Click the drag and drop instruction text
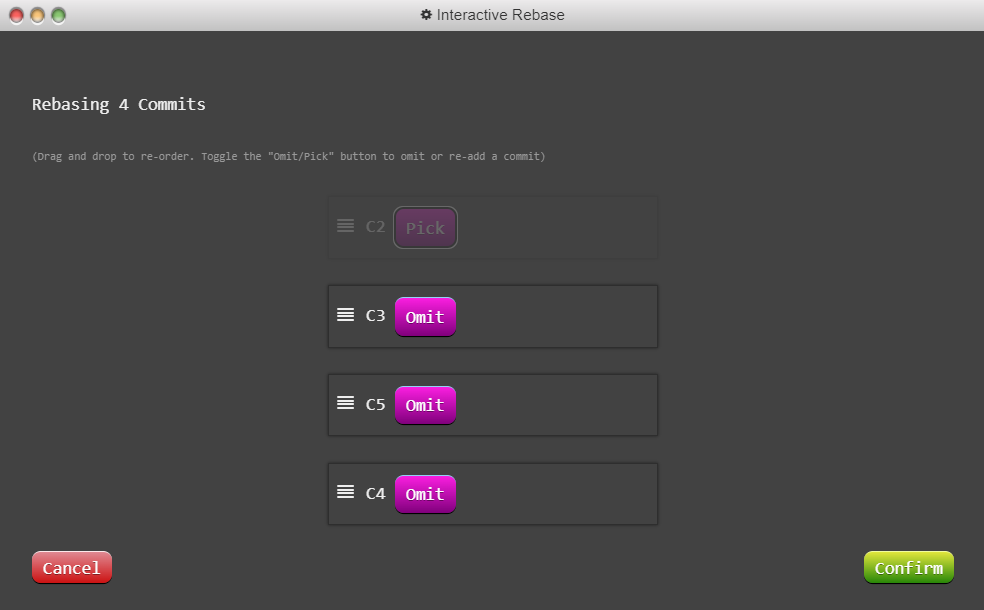This screenshot has width=984, height=610. (x=289, y=156)
